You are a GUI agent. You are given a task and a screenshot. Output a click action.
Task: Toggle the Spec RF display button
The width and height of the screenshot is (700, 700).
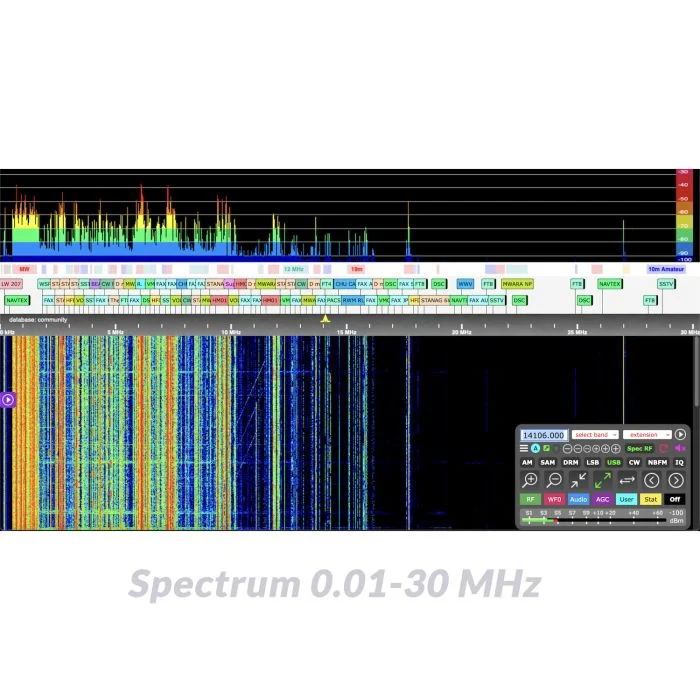[x=640, y=449]
